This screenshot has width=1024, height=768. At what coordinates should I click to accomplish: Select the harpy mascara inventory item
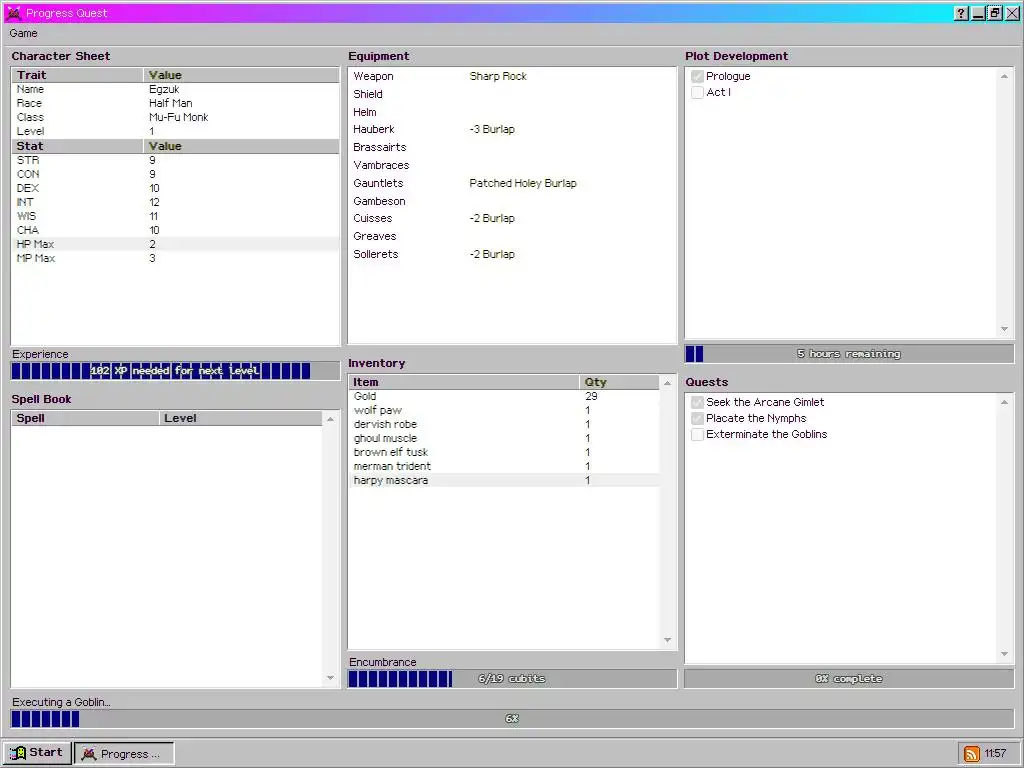click(504, 481)
